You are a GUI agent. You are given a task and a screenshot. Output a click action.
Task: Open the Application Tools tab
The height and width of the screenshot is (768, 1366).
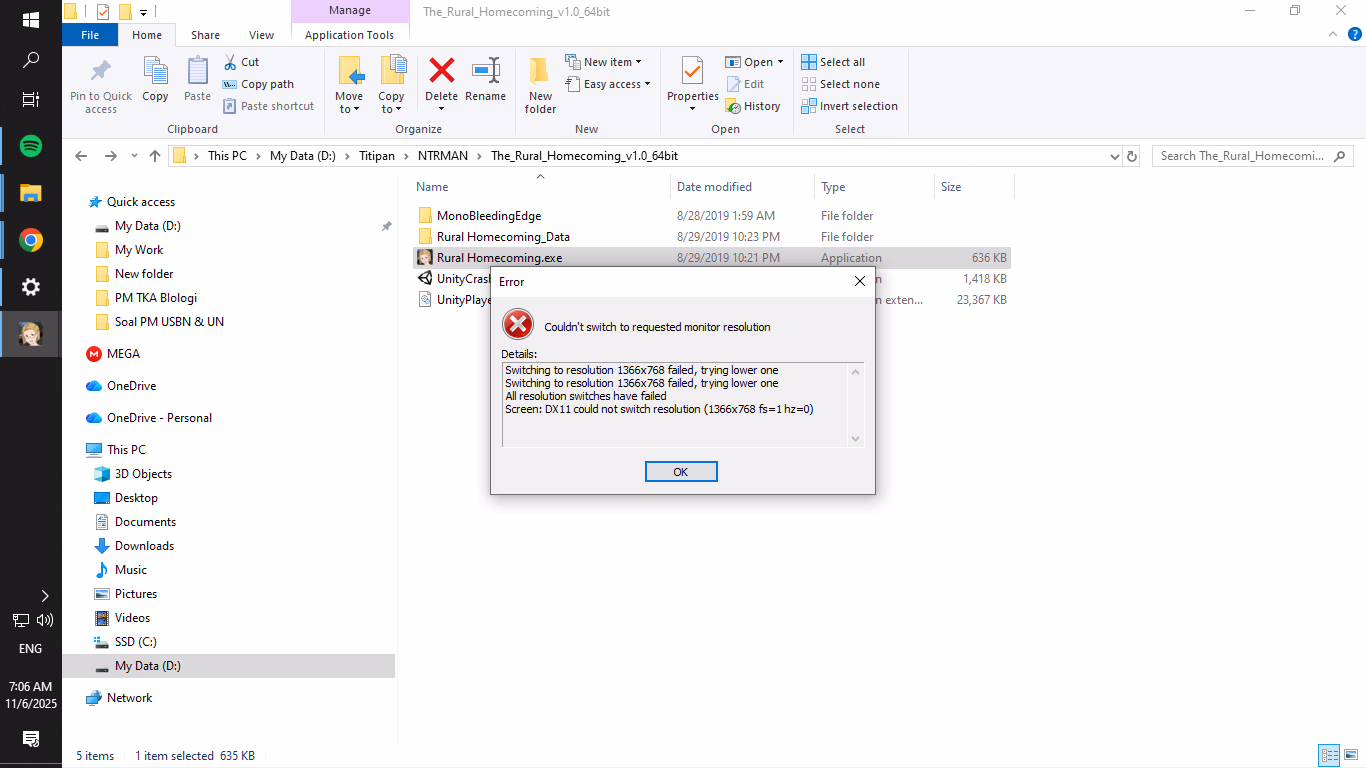(350, 35)
